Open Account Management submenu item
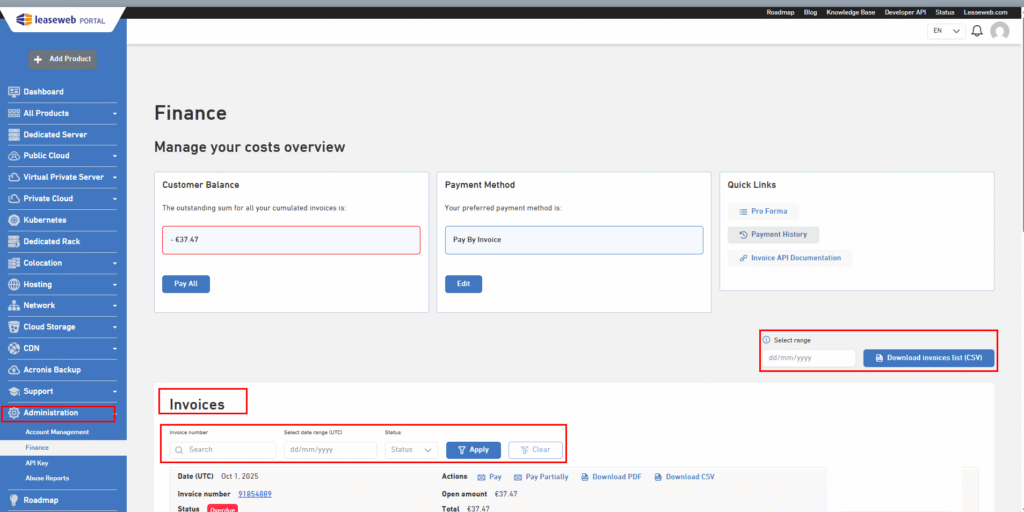 point(57,432)
